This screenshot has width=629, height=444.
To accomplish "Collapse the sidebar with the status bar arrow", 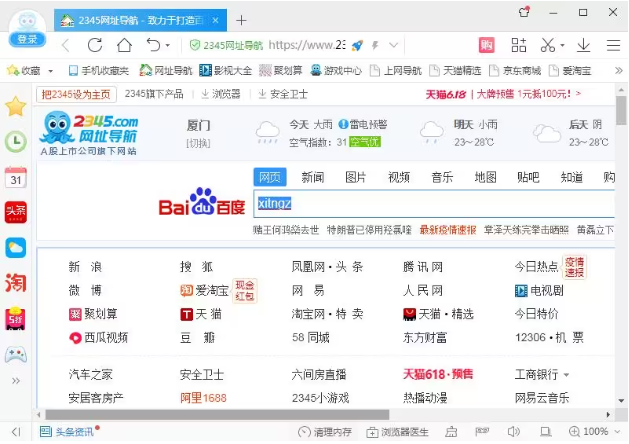I will point(16,432).
